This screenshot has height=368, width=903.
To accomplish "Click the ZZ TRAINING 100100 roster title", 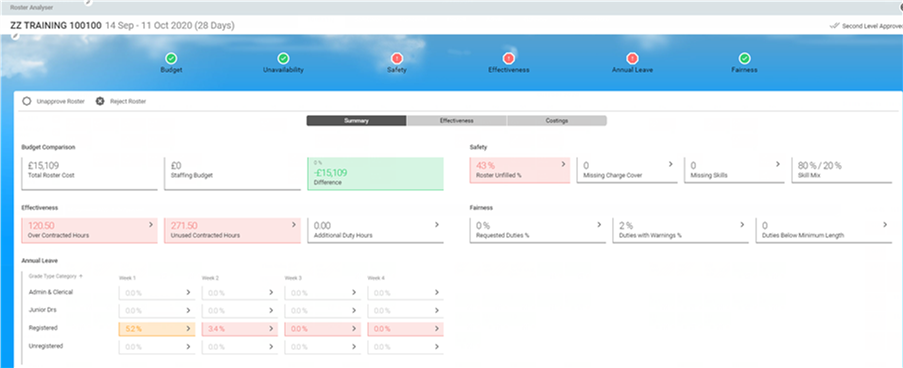I will (56, 26).
